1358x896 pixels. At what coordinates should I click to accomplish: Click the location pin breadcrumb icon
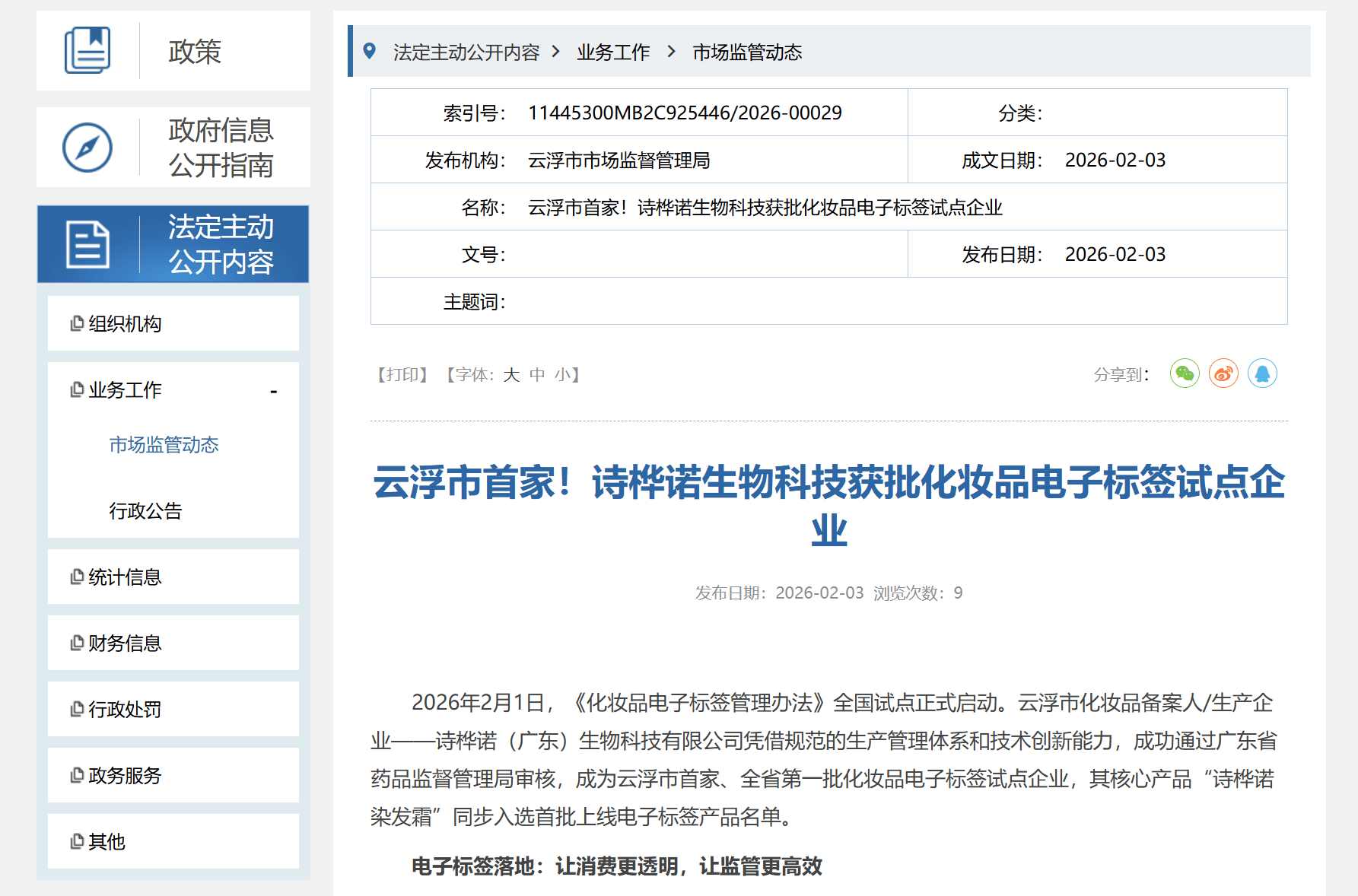pyautogui.click(x=370, y=52)
